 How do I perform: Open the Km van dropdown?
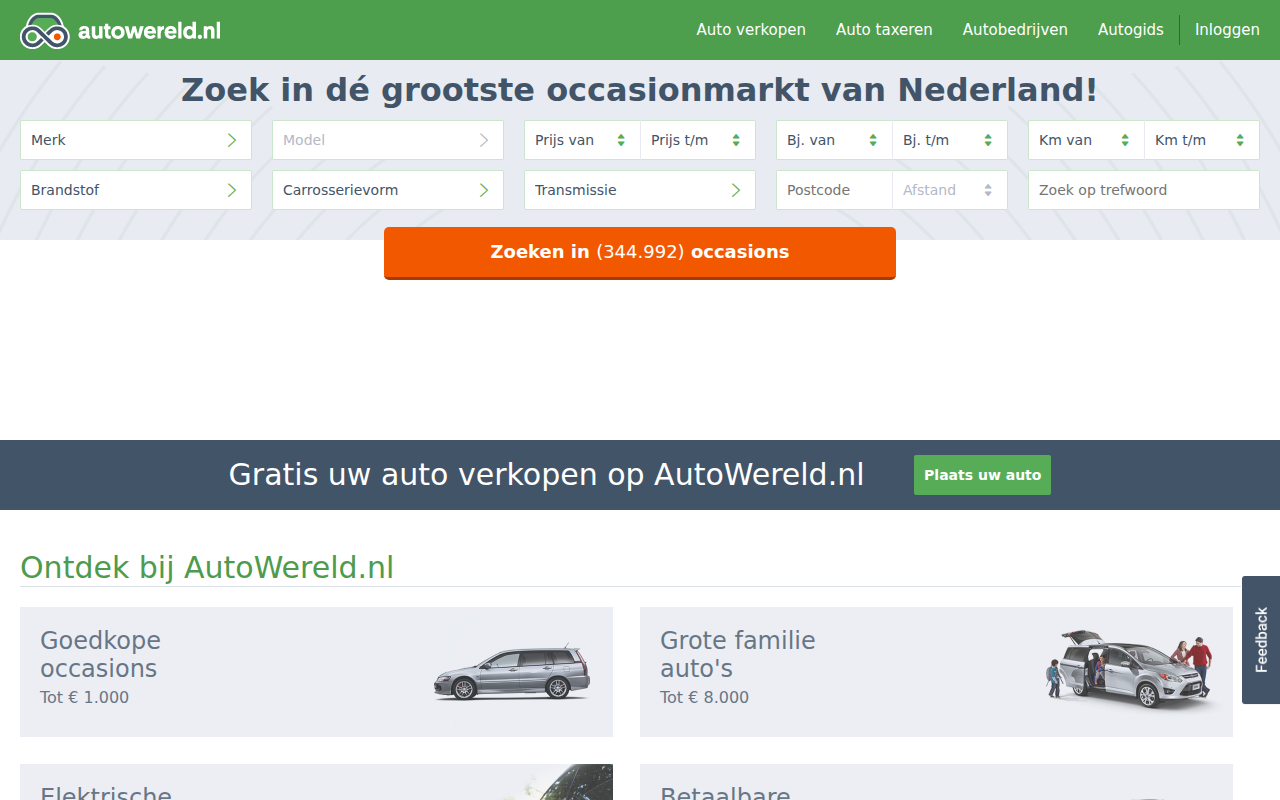pyautogui.click(x=1086, y=140)
